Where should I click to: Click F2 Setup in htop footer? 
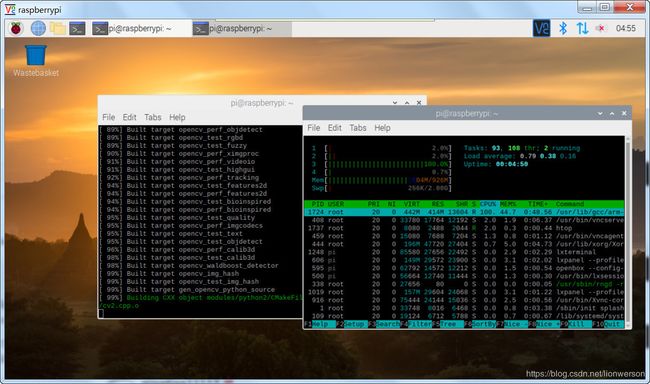[x=352, y=324]
